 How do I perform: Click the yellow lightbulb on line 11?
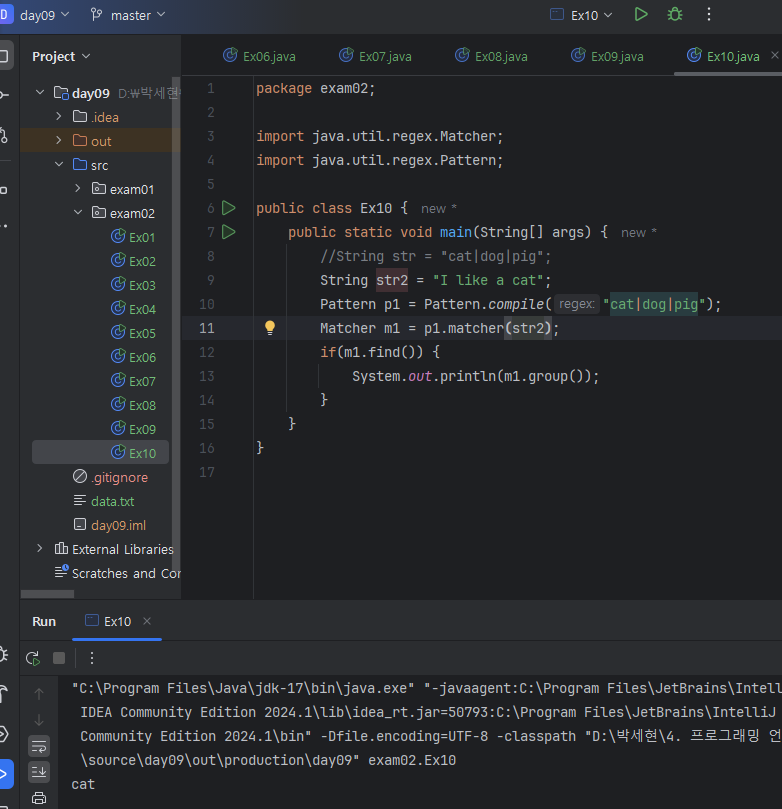click(269, 328)
